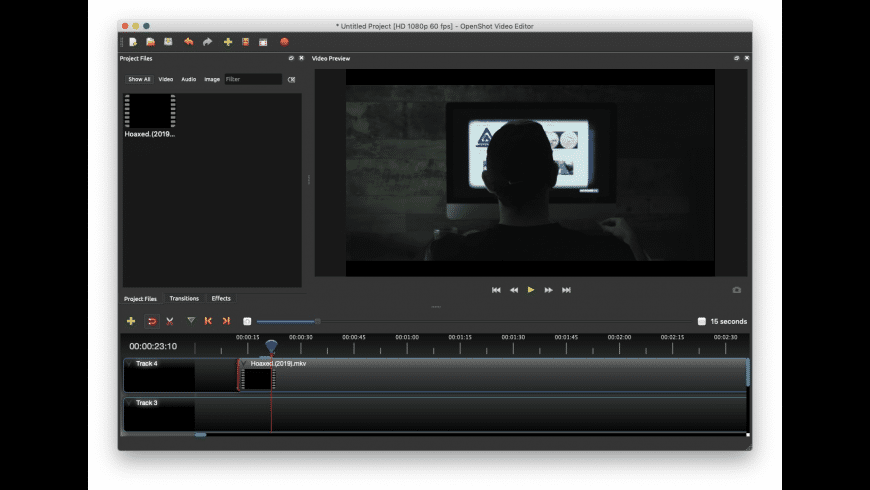Select the Hoaxed file thumbnail in Project Files
The image size is (870, 490).
(150, 111)
